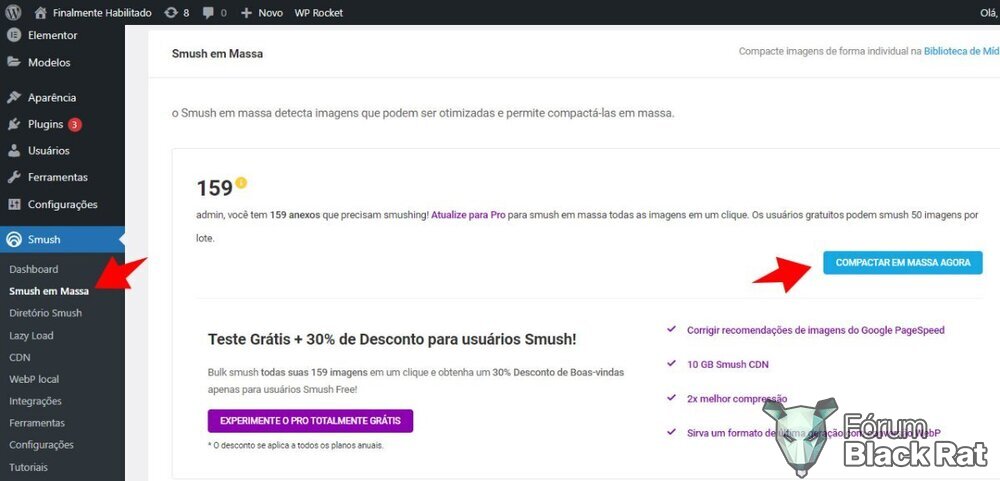The width and height of the screenshot is (1000, 481).
Task: Click checkmark beside 2x melhor compressão
Action: [x=671, y=398]
